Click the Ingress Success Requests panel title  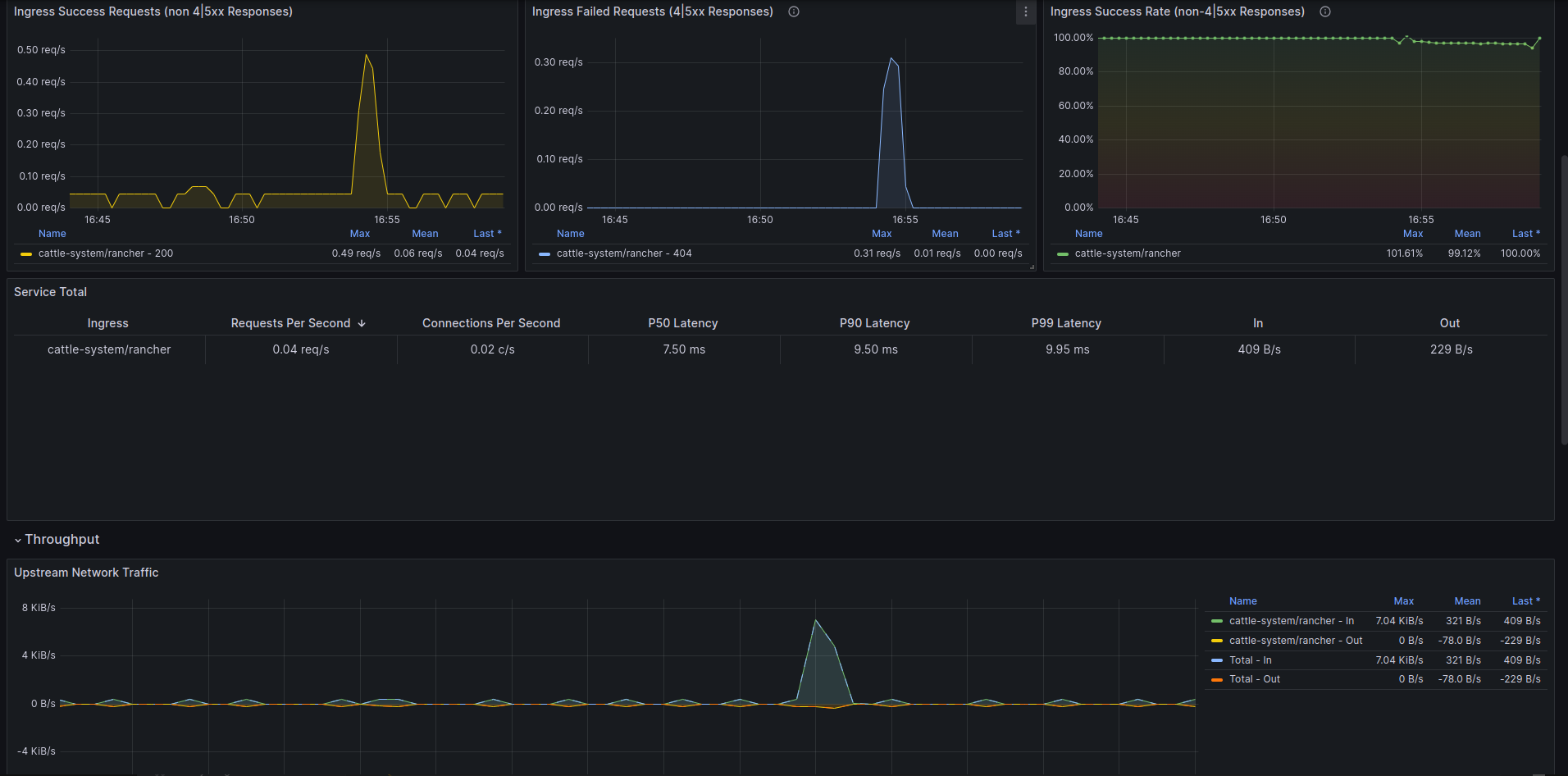[x=153, y=11]
